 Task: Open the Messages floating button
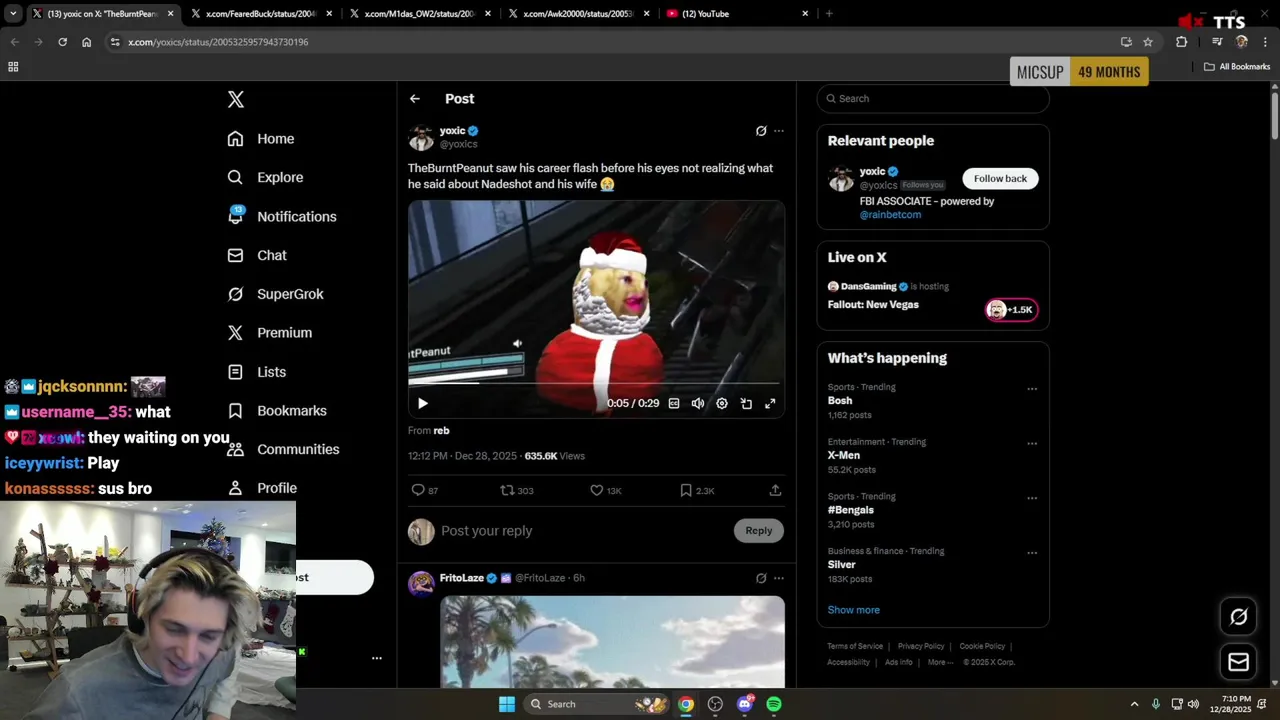[1238, 662]
